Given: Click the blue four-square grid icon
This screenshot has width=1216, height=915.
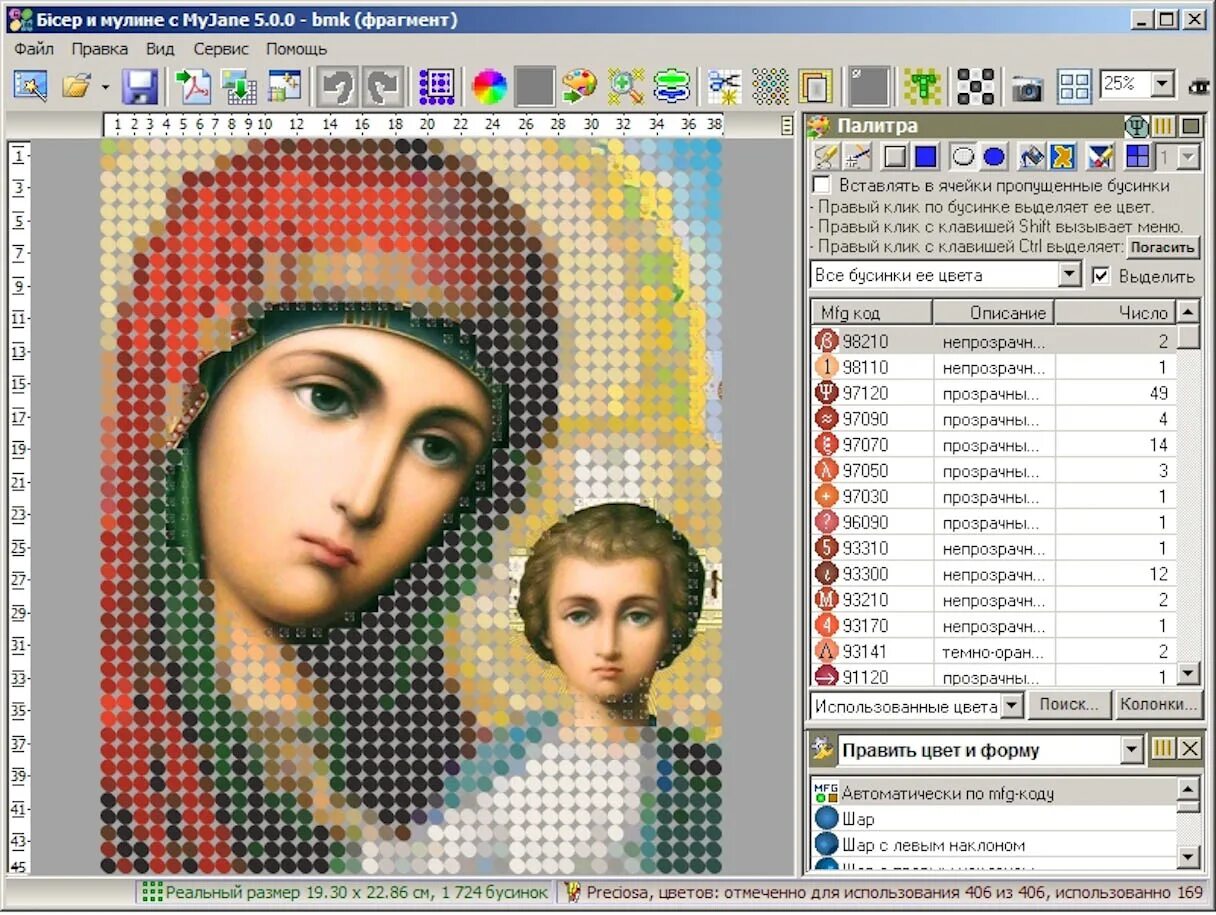Looking at the screenshot, I should point(1138,156).
